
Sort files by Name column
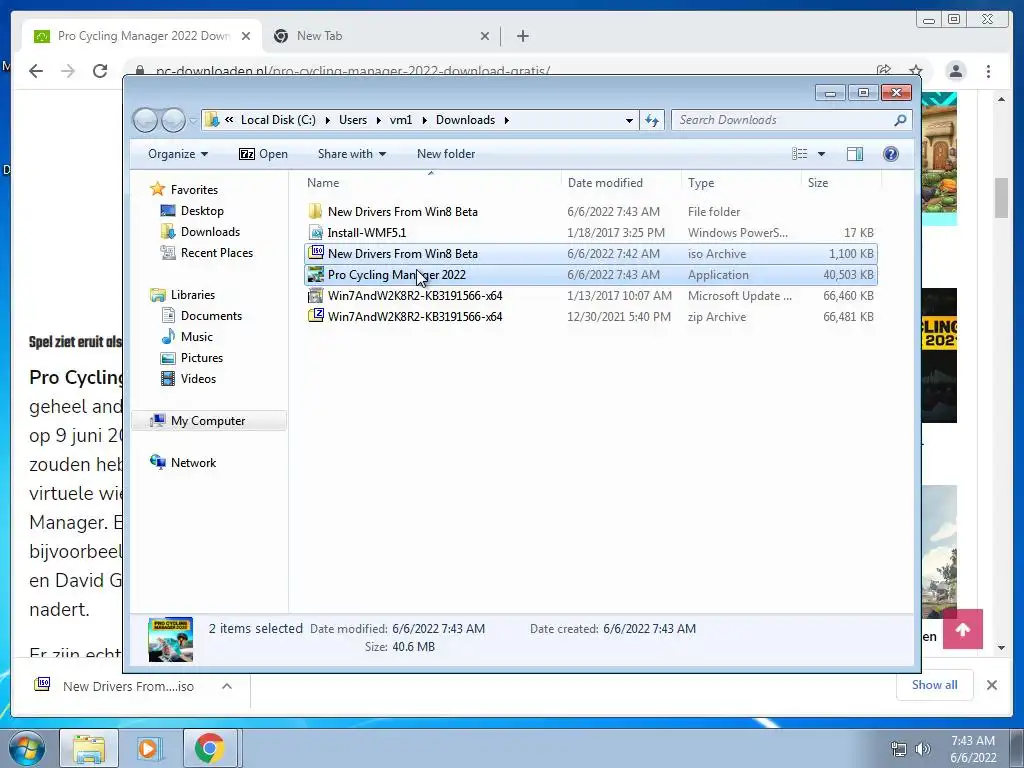pos(323,183)
